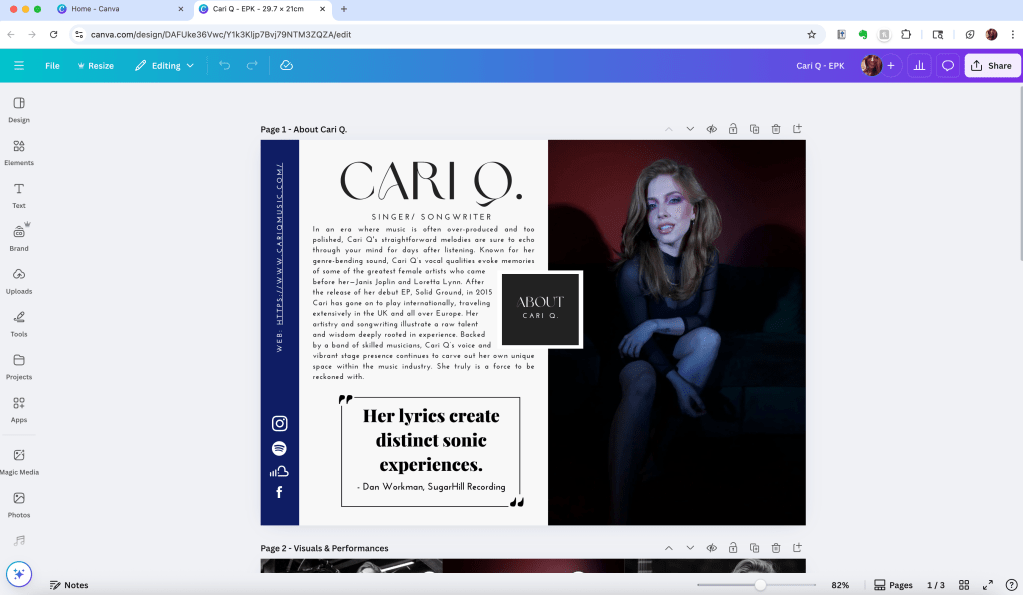
Task: Open the Elements panel in sidebar
Action: click(18, 151)
